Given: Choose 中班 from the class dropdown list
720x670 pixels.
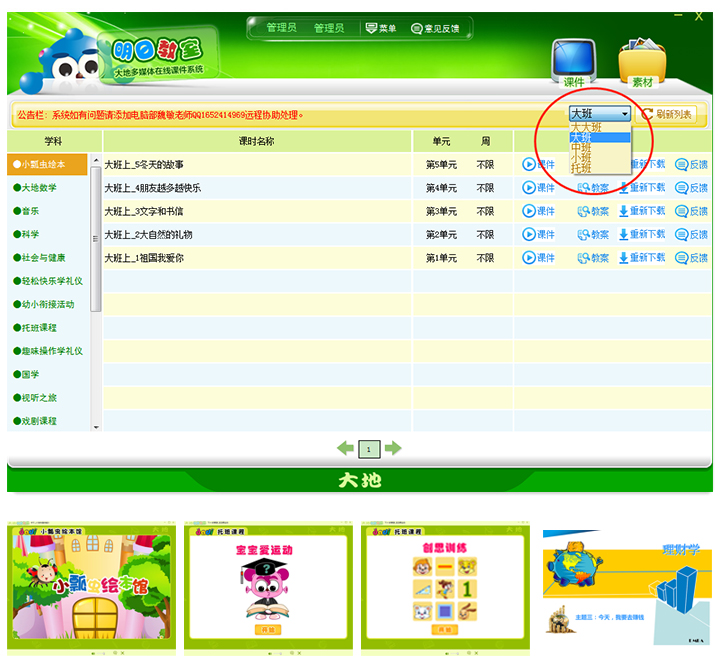Looking at the screenshot, I should tap(581, 148).
